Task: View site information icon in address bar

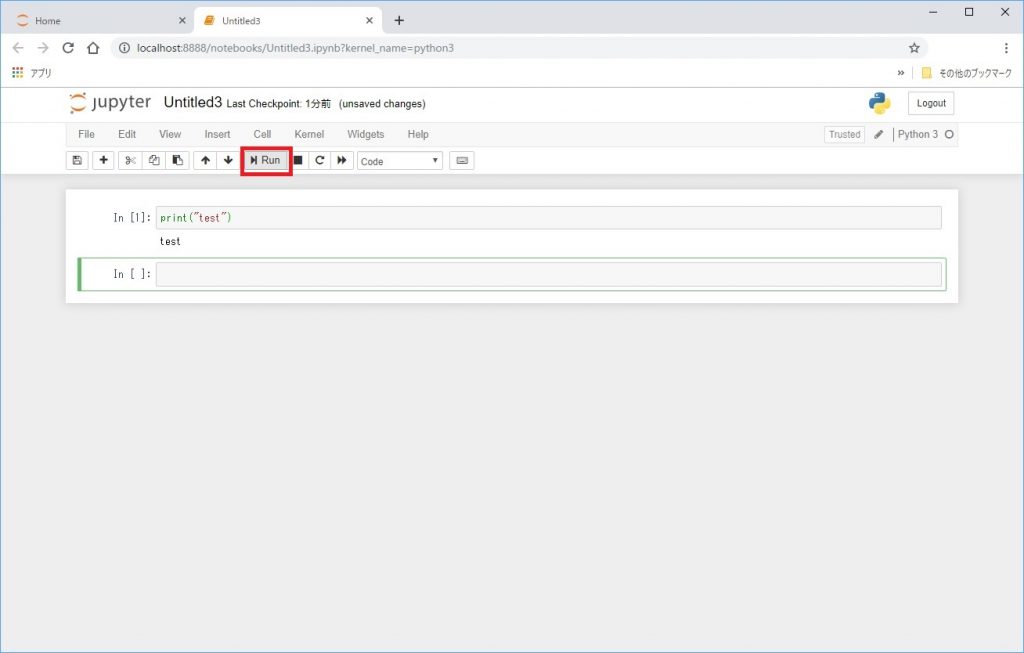Action: (x=124, y=48)
